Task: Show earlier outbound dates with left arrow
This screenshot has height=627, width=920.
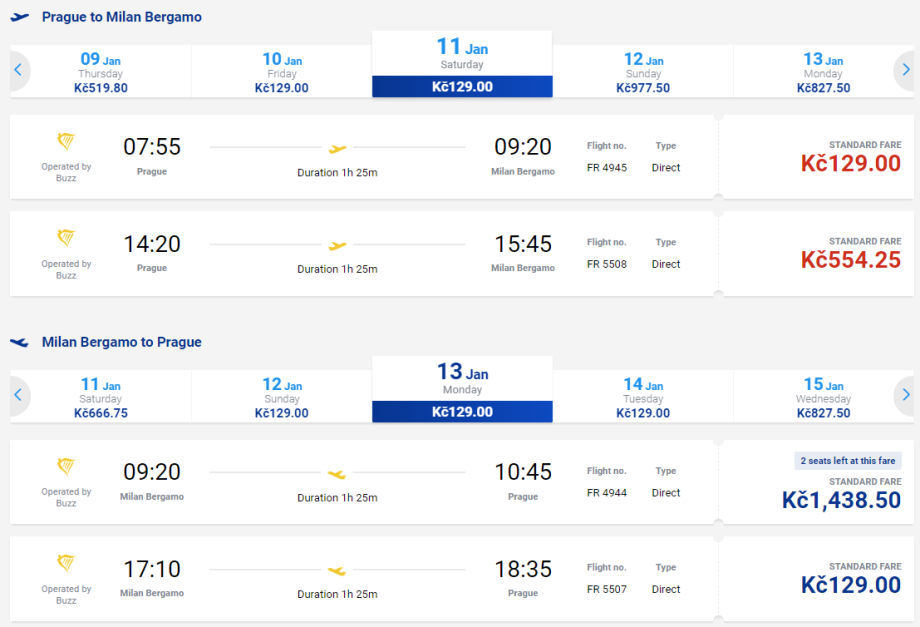Action: tap(18, 70)
